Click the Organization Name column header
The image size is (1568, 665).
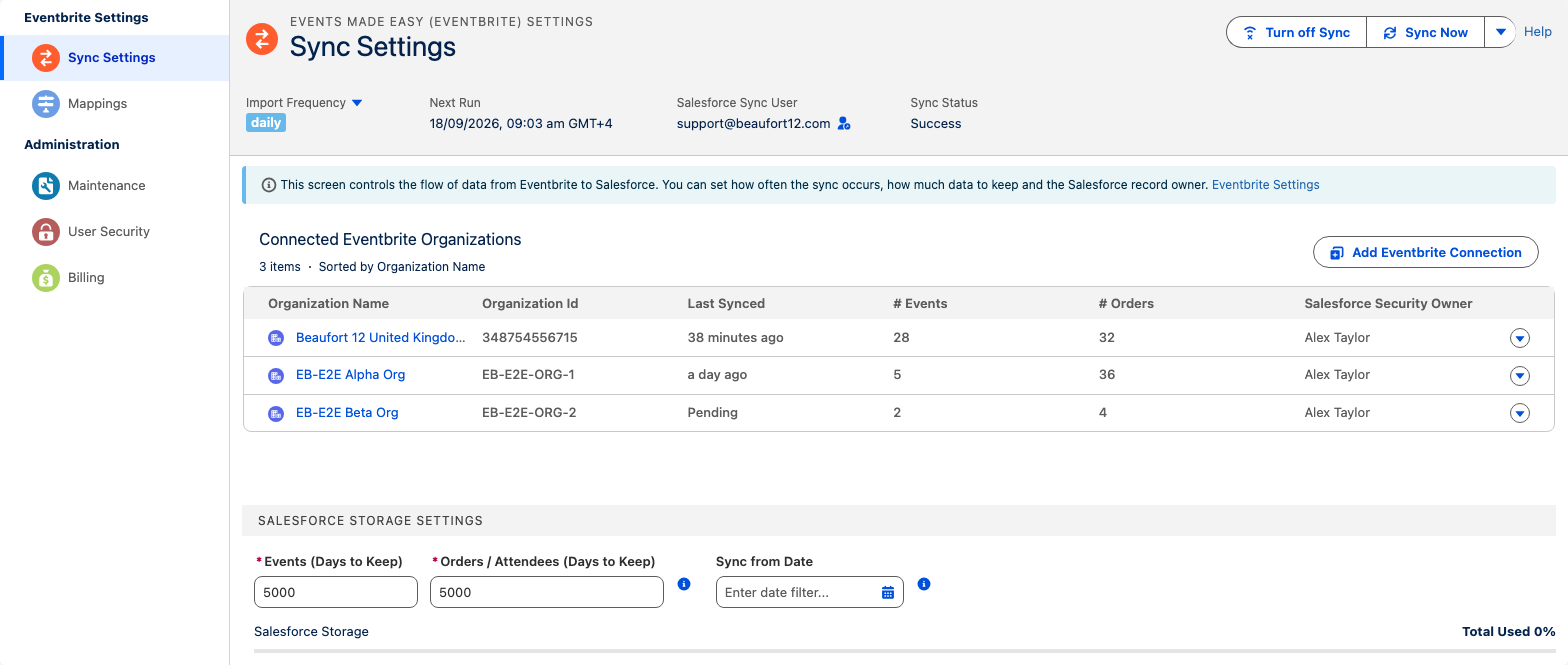coord(328,304)
